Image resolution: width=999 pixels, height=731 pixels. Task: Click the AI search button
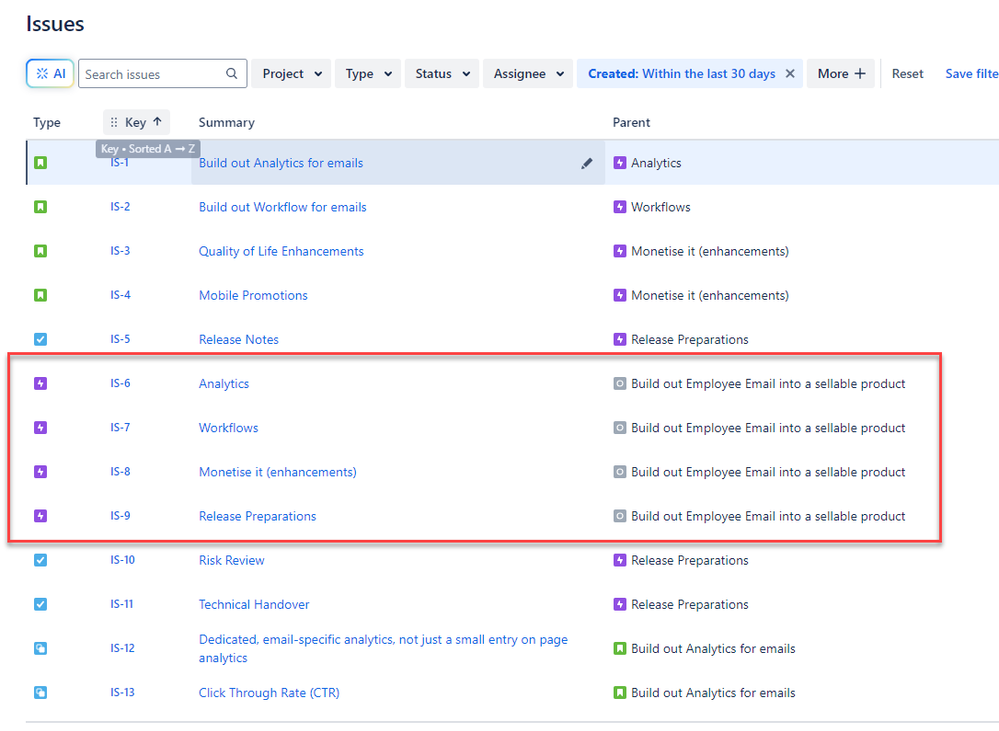click(50, 74)
